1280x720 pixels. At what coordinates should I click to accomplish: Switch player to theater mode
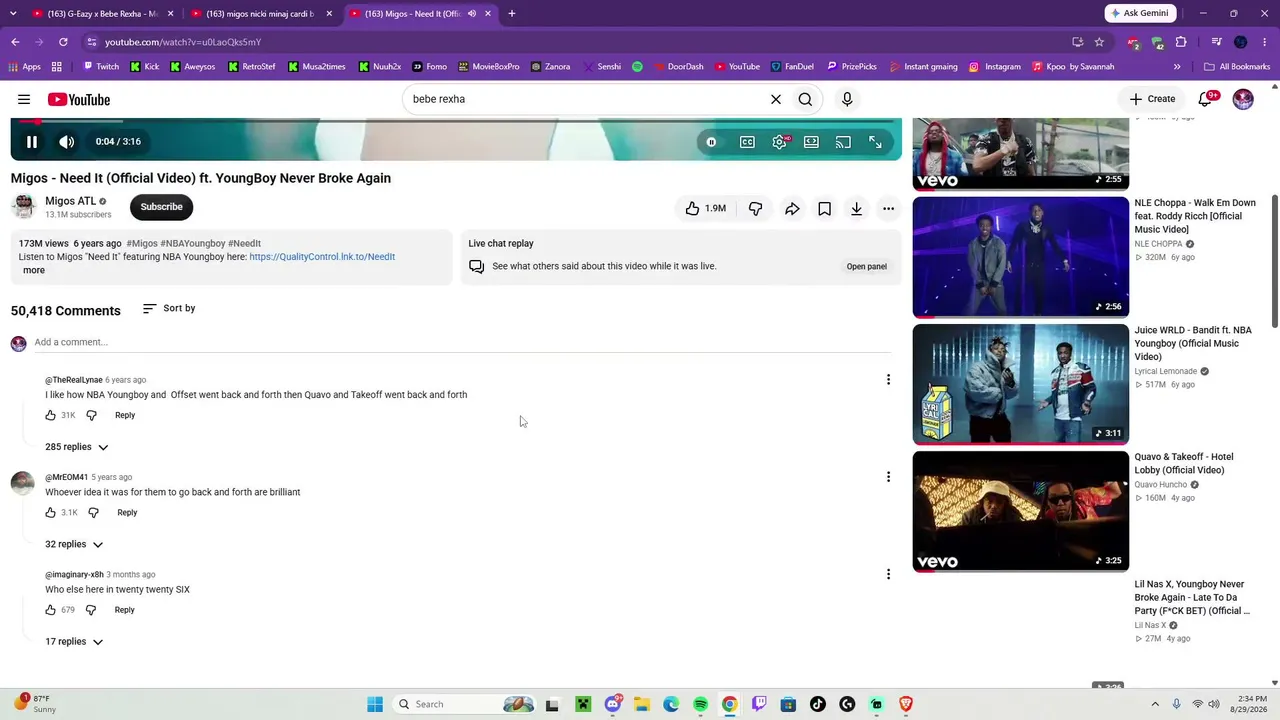(811, 142)
